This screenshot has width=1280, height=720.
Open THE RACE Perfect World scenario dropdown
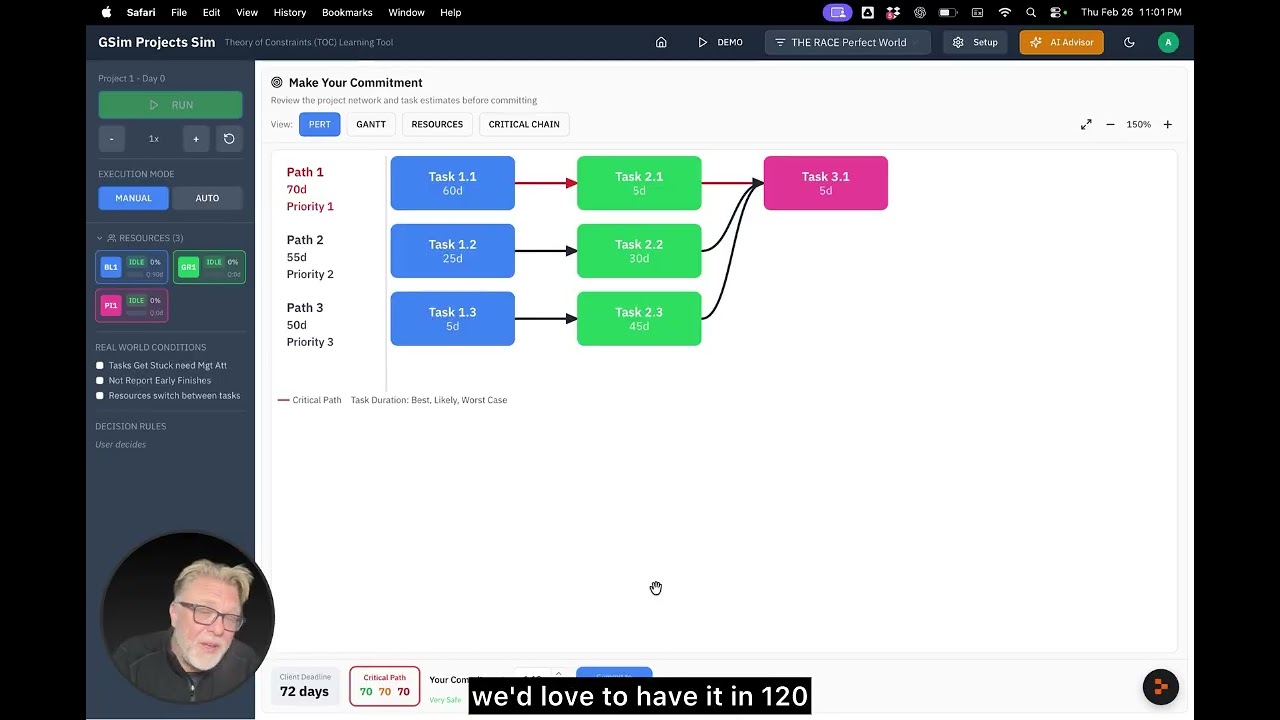pos(848,42)
